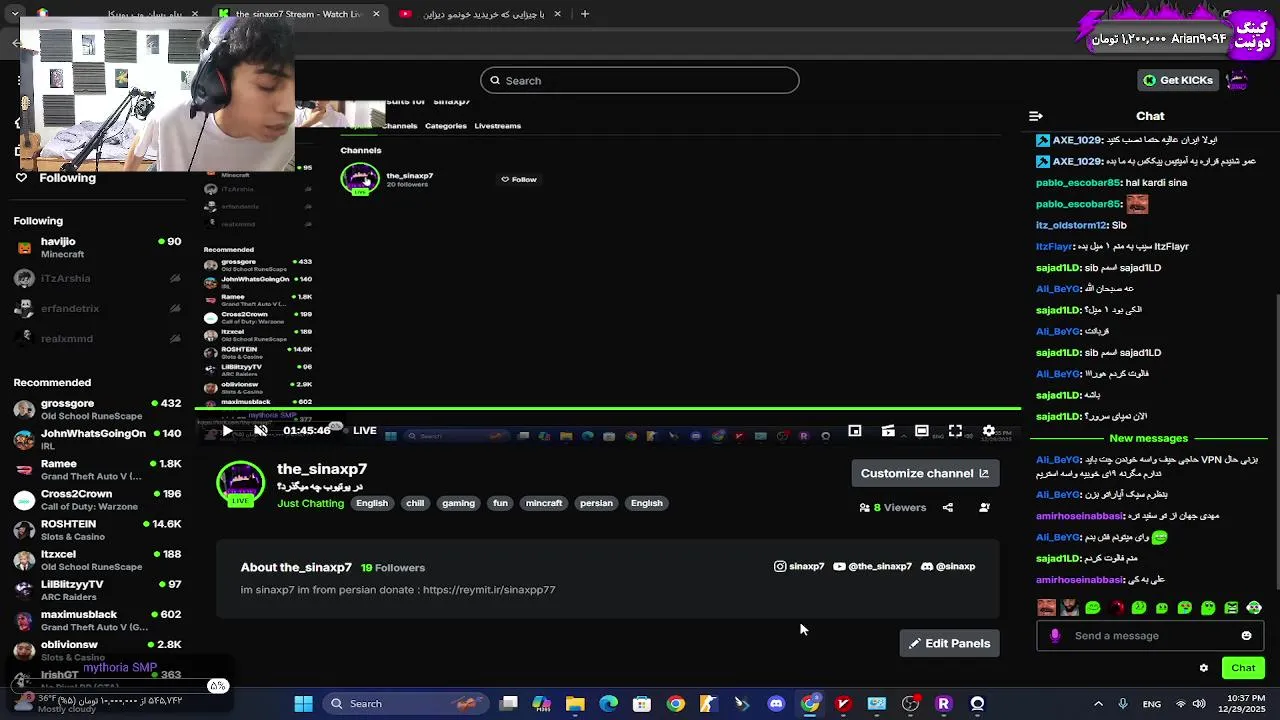Jump to LIVE in the player
The width and height of the screenshot is (1280, 720).
[364, 431]
